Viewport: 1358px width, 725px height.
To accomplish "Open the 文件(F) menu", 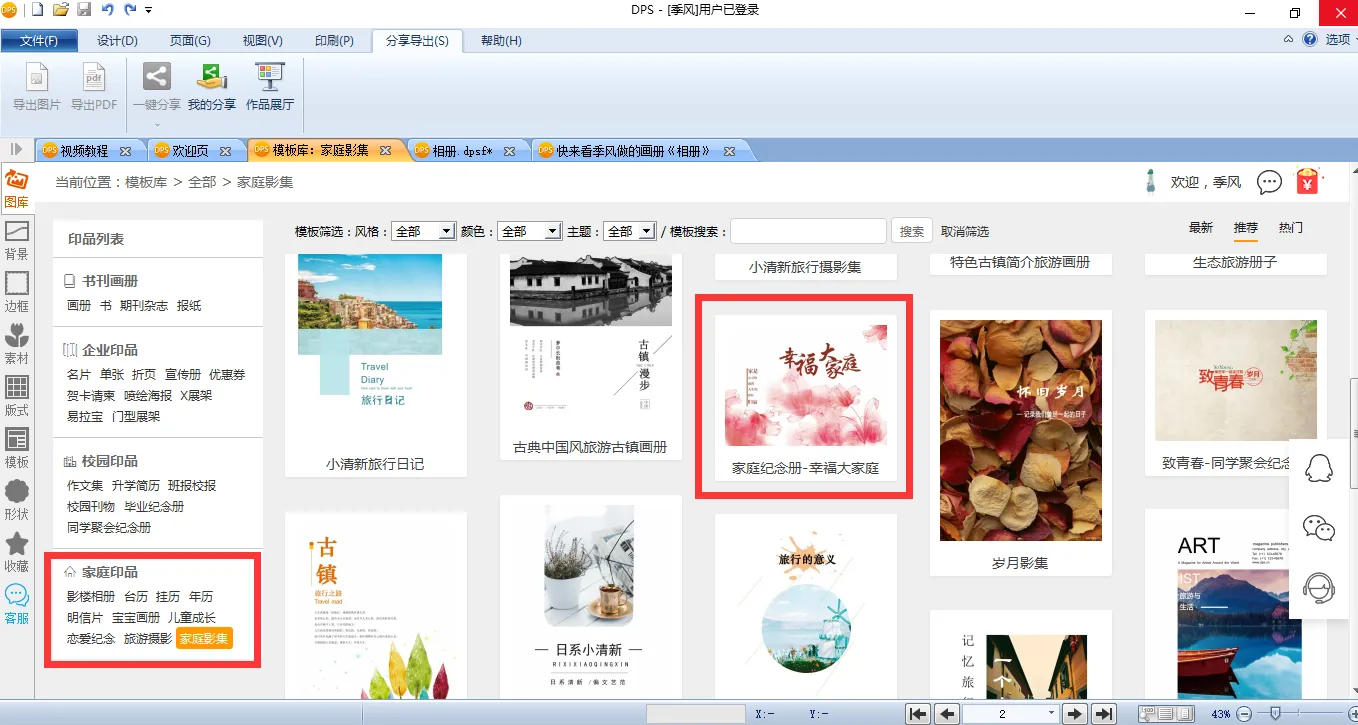I will (39, 41).
